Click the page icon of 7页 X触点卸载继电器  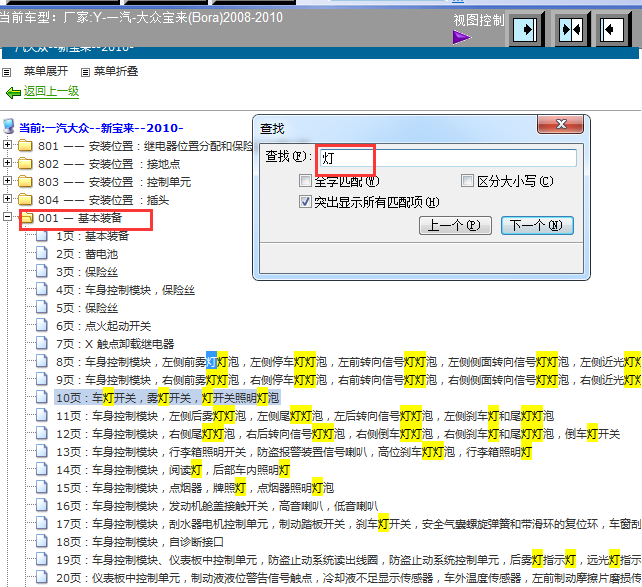41,343
